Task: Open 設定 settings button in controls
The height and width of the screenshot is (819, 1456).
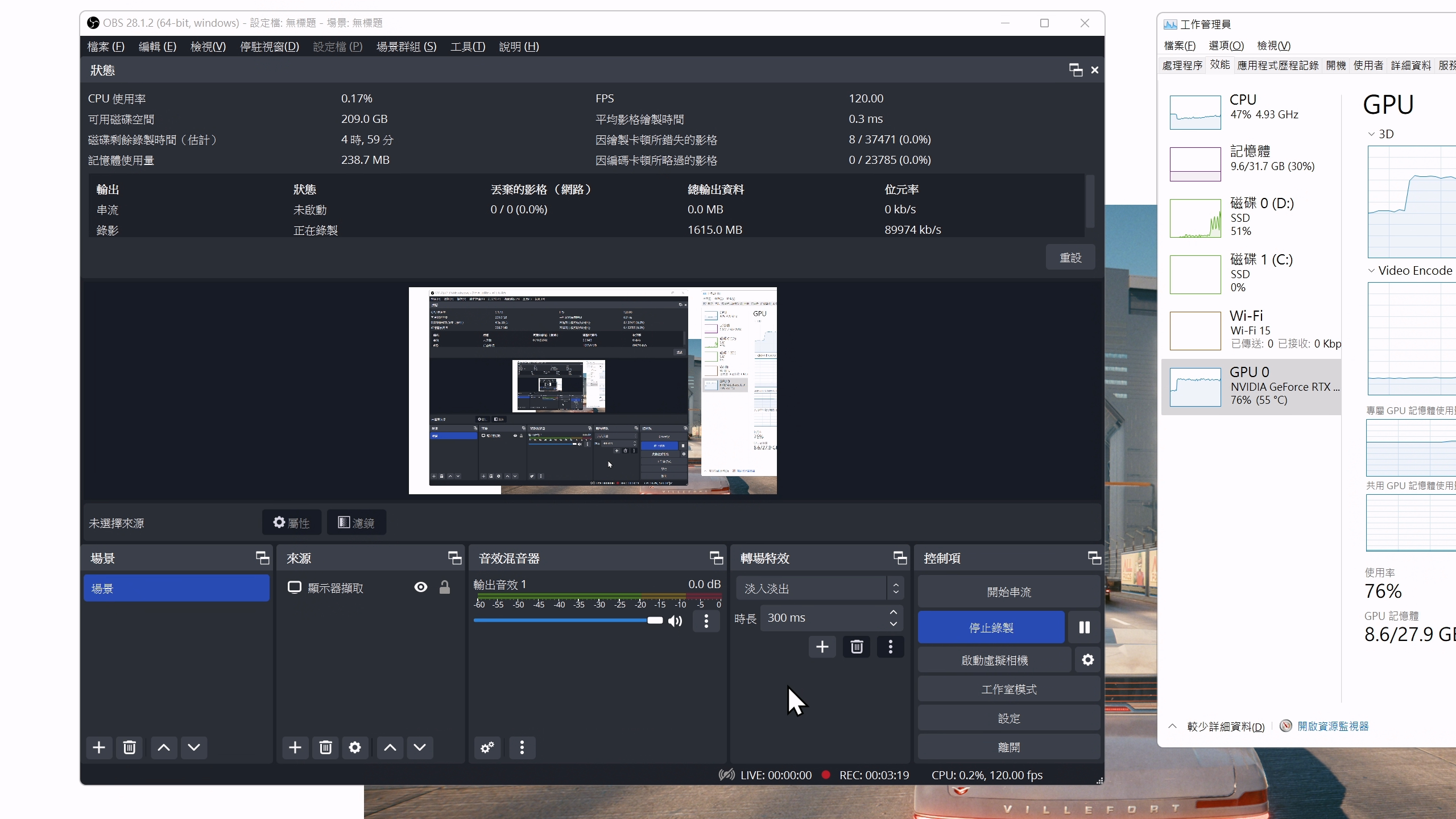Action: (1008, 718)
